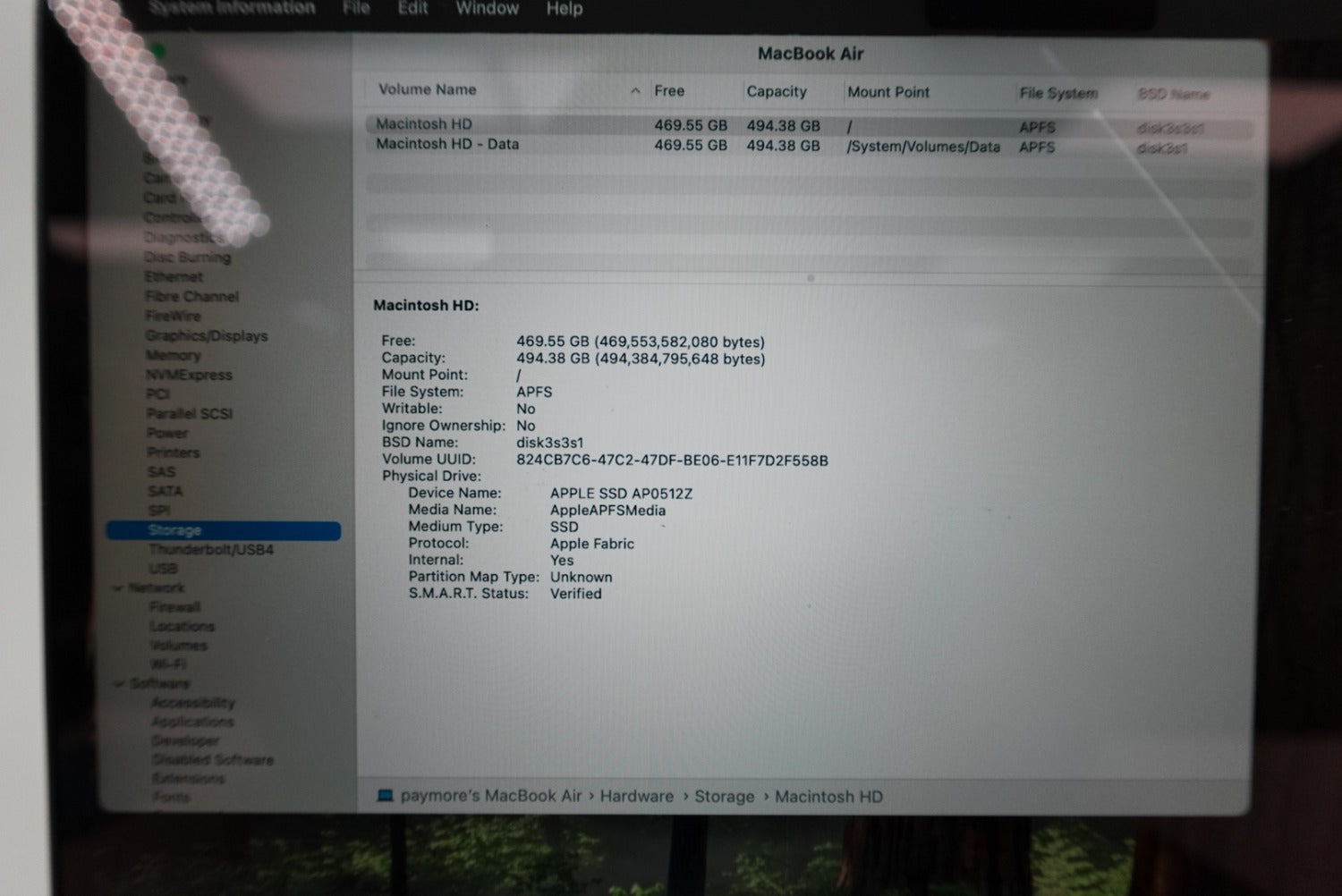Collapse the Network section in sidebar
The image size is (1342, 896).
point(118,588)
